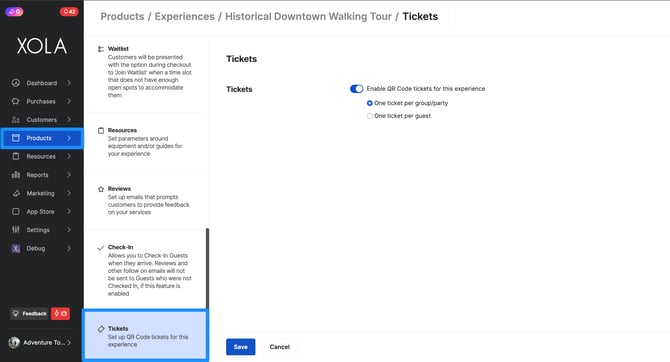Click the Experiences breadcrumb link

pyautogui.click(x=185, y=17)
